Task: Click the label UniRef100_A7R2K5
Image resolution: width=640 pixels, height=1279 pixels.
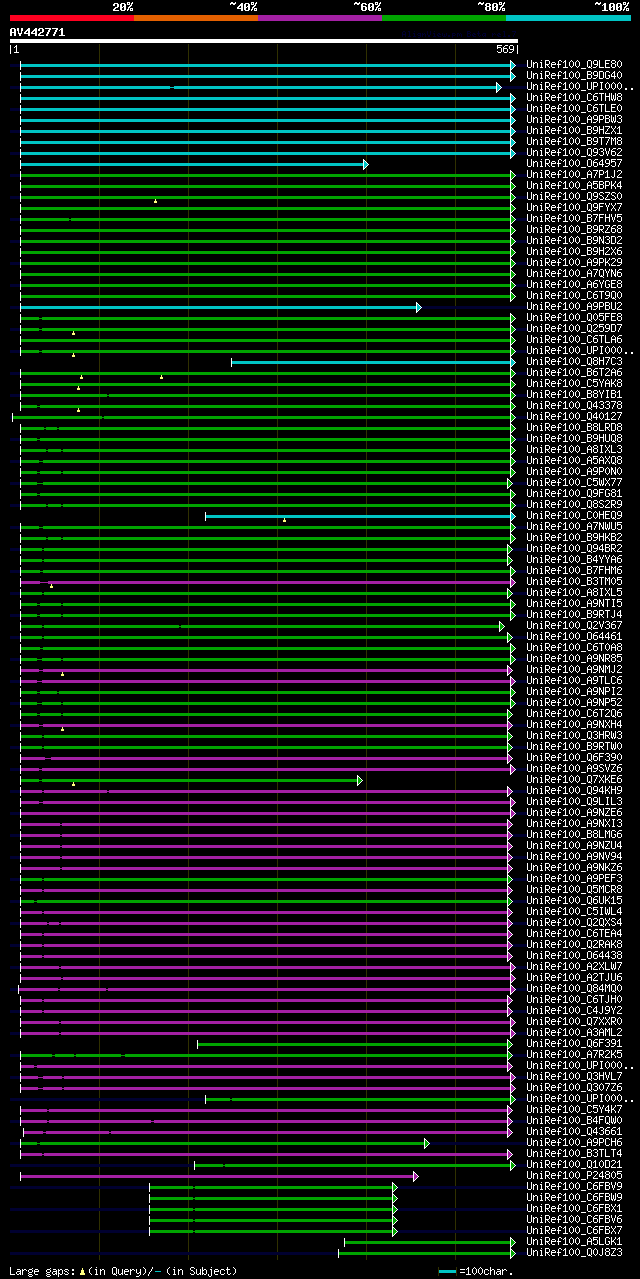Action: click(x=574, y=1055)
